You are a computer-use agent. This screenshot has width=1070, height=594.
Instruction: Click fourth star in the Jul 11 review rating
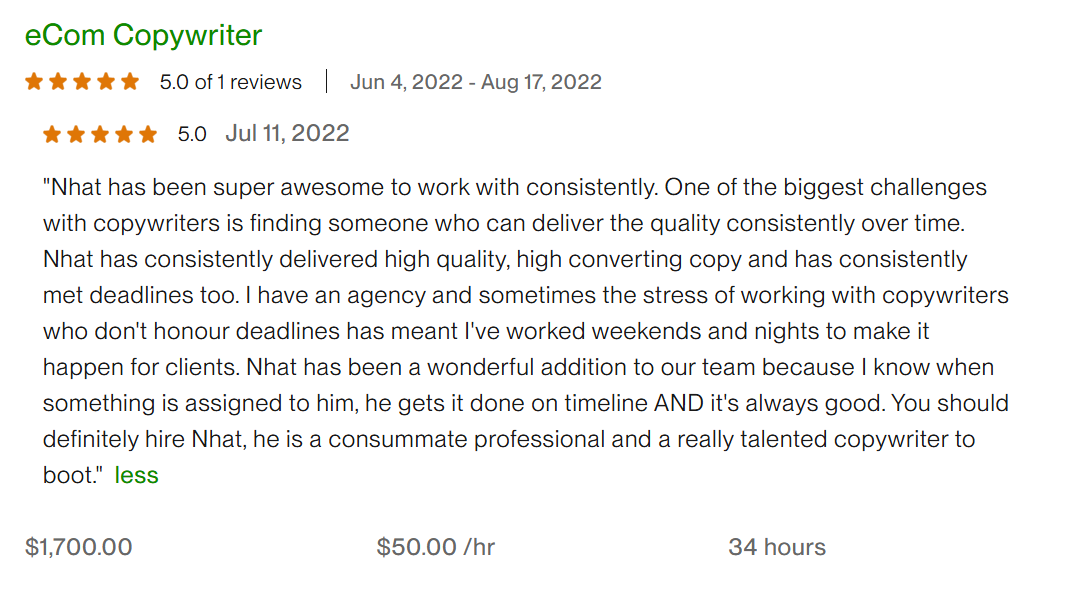pyautogui.click(x=124, y=134)
